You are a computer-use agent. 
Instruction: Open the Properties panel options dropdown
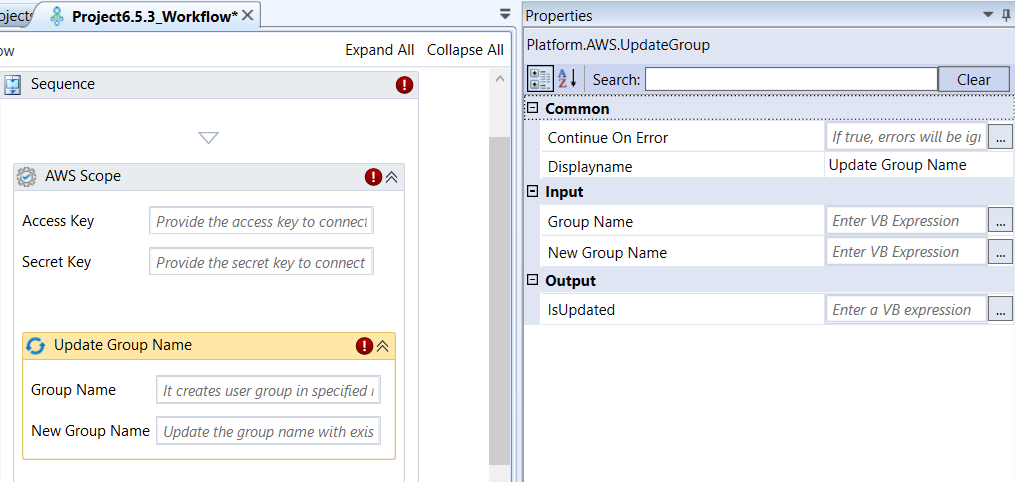tap(988, 15)
